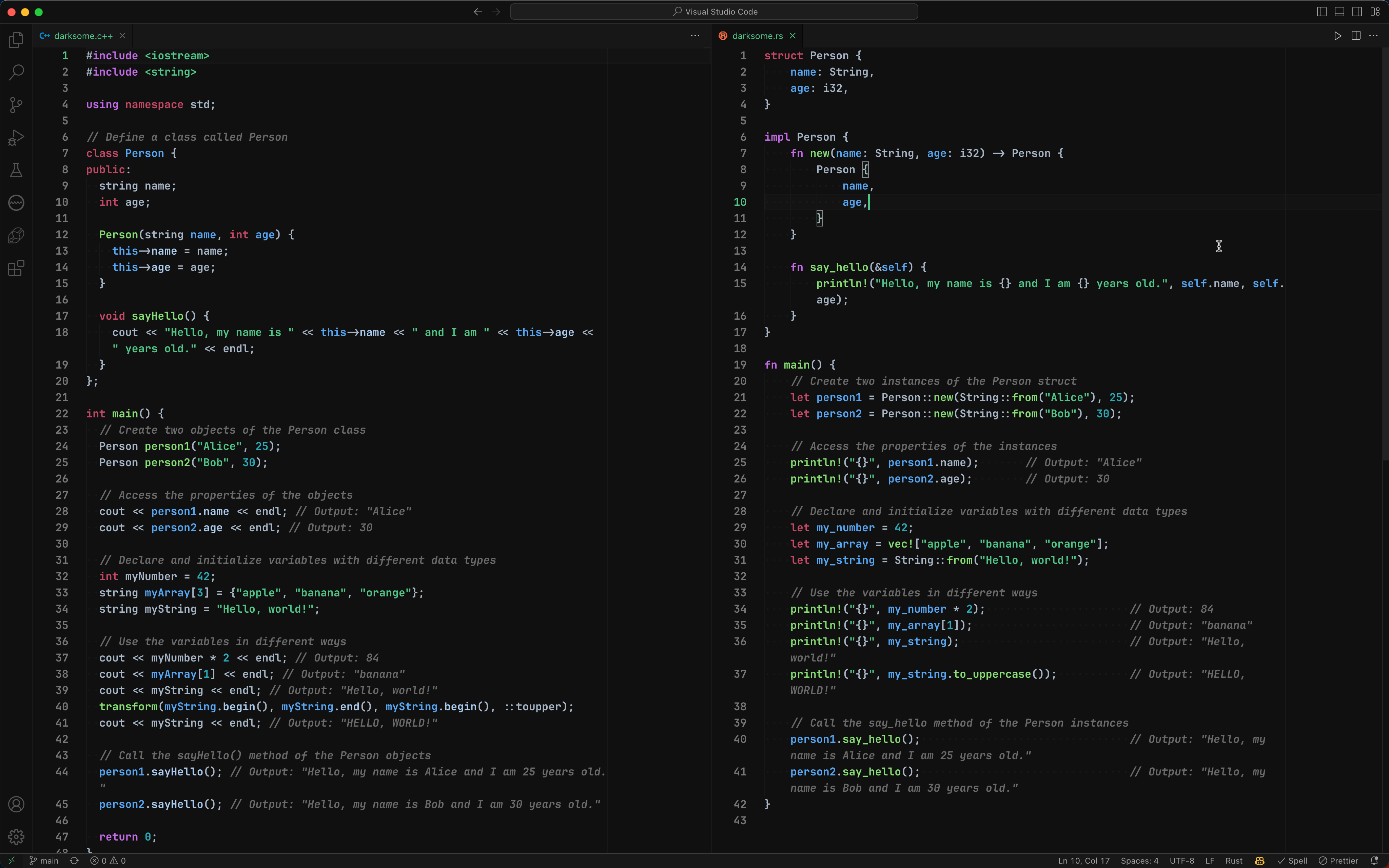Toggle the Primary Side Bar layout button
Image resolution: width=1389 pixels, height=868 pixels.
click(1321, 12)
